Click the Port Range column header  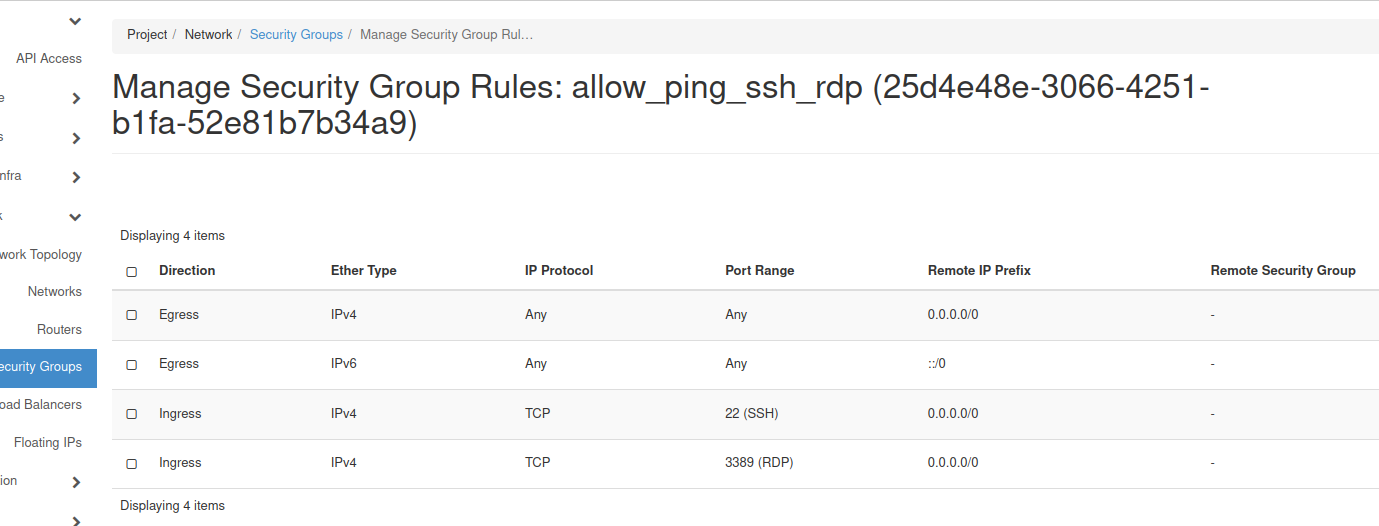760,271
